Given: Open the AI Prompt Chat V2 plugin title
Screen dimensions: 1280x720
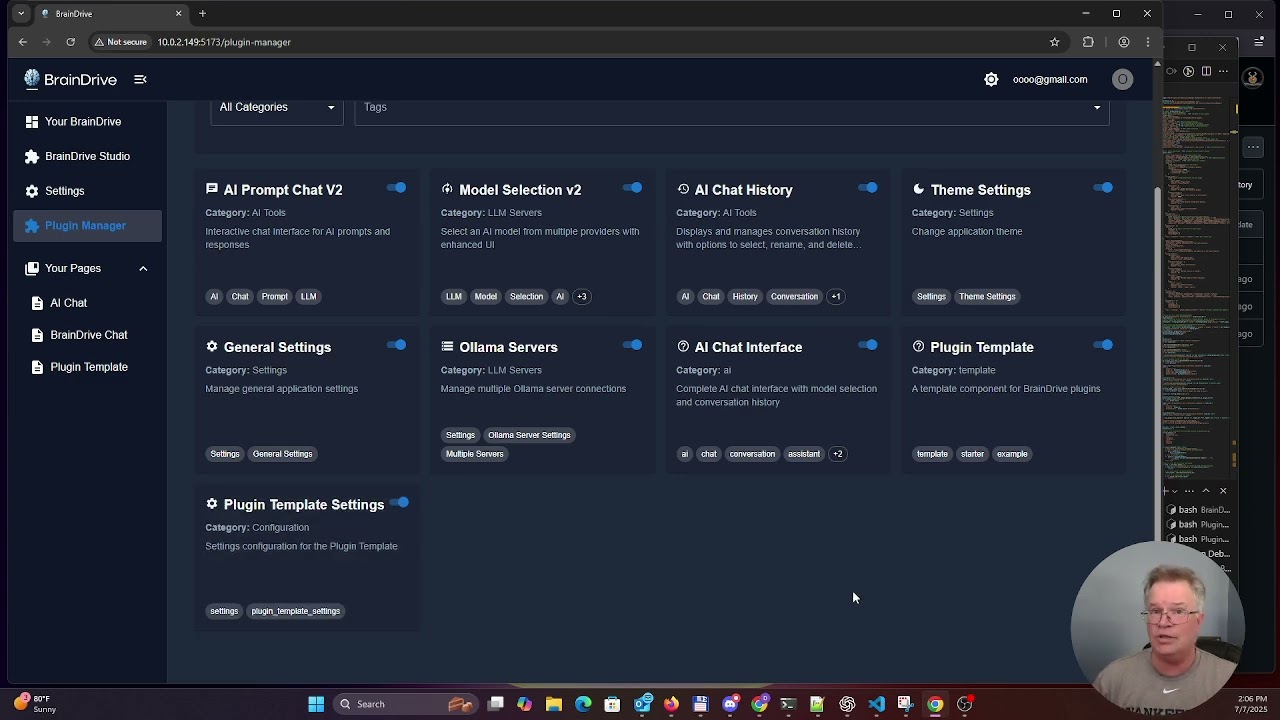Looking at the screenshot, I should click(x=283, y=190).
